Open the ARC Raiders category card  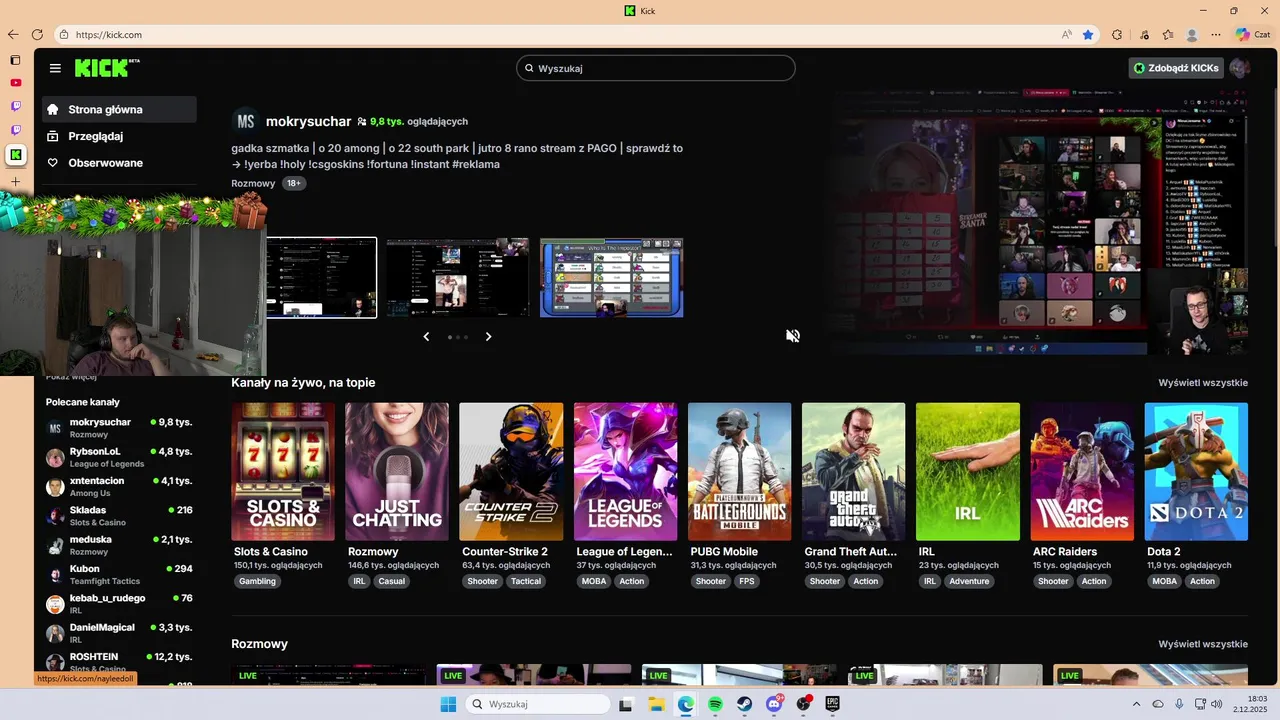(1082, 472)
